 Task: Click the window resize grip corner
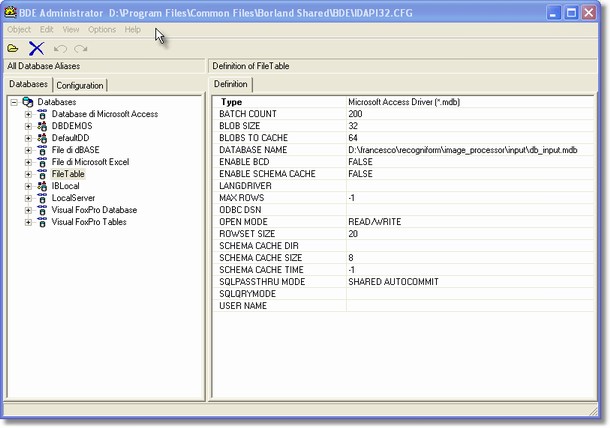(x=593, y=410)
